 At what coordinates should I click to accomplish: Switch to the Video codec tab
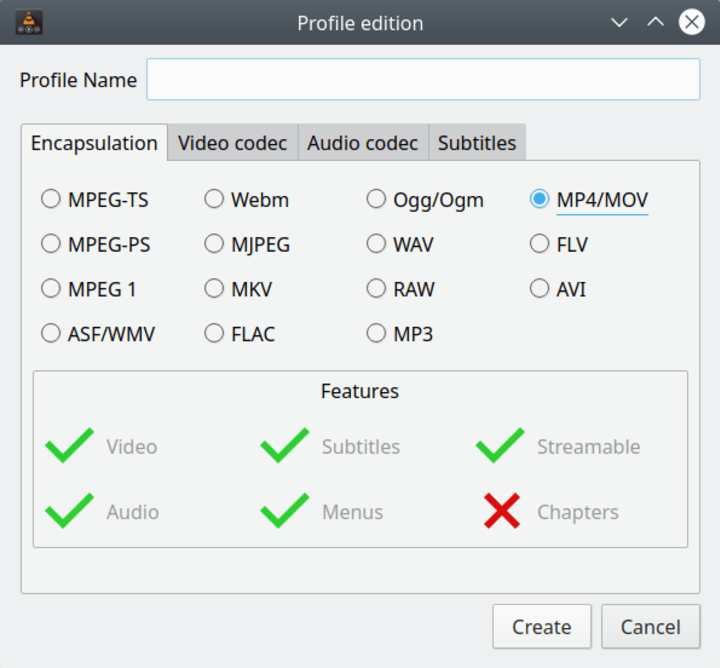coord(232,143)
